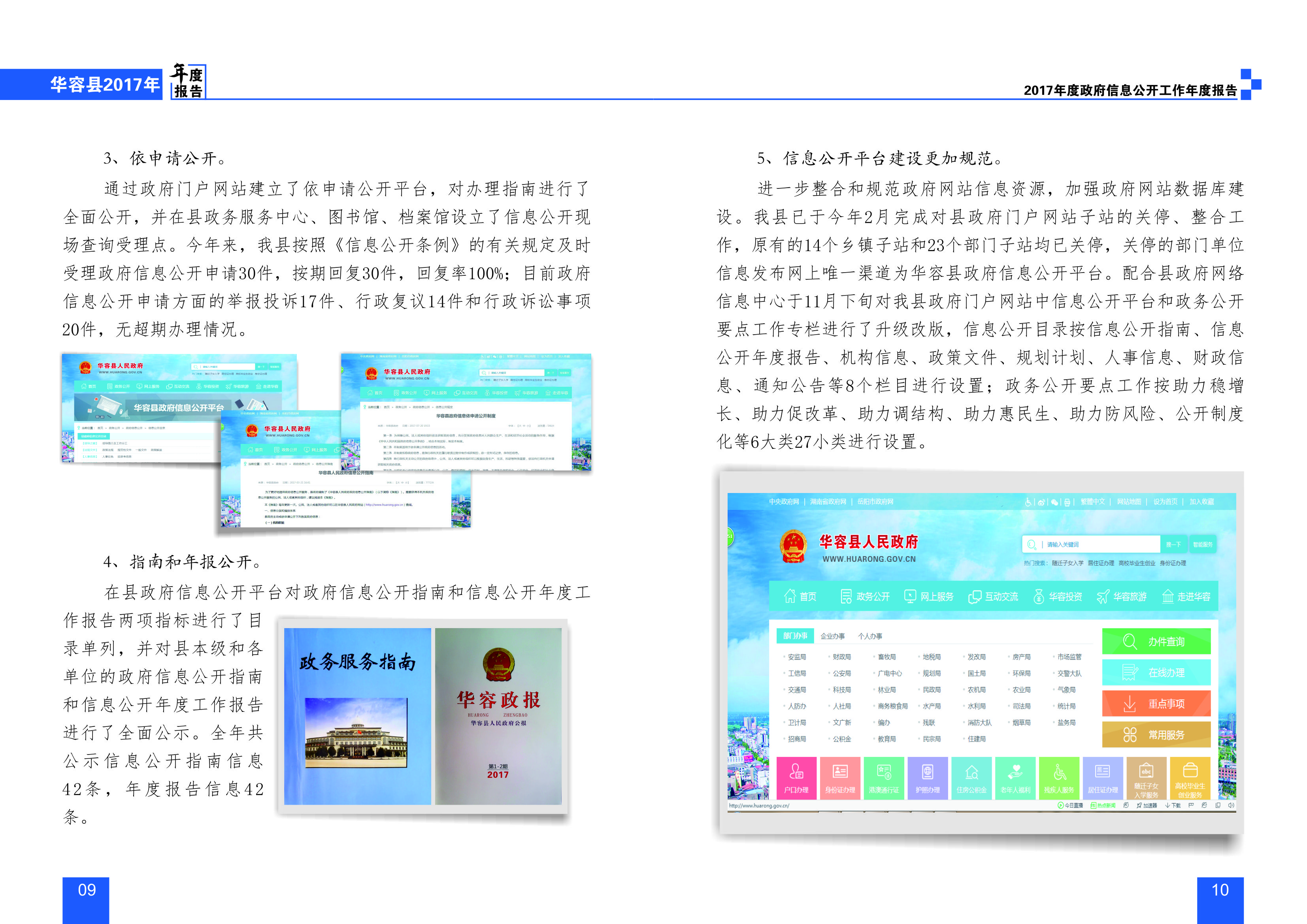Click magnifier icon inside the large site search box

point(1032,544)
